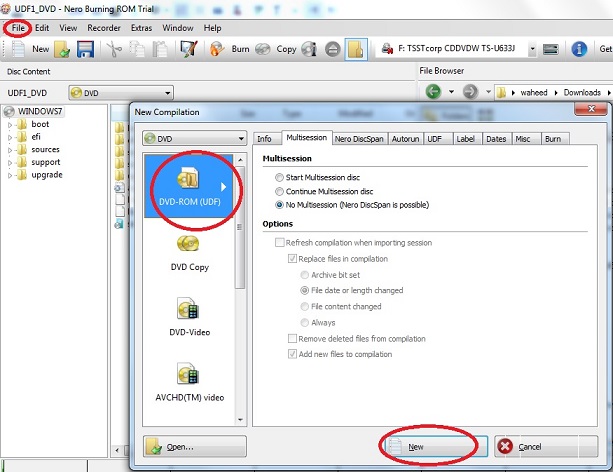The height and width of the screenshot is (472, 613).
Task: Select the DVD Copy compilation type
Action: tap(190, 253)
